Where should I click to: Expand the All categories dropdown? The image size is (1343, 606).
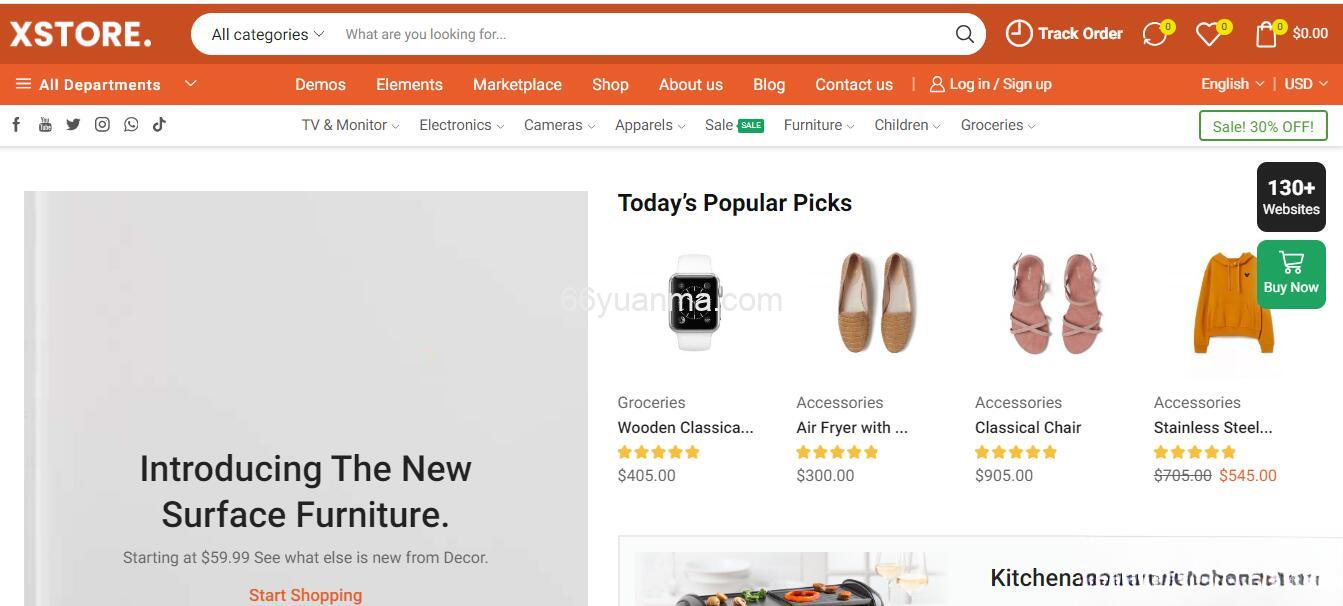[x=267, y=34]
